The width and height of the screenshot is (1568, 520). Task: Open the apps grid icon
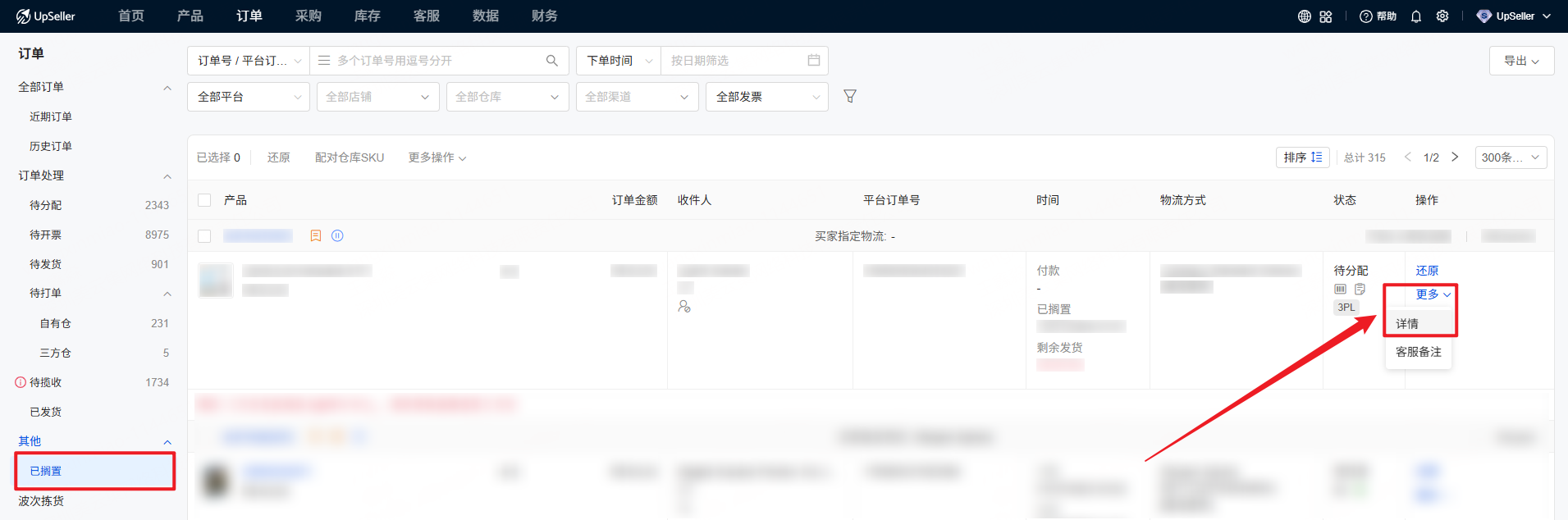pyautogui.click(x=1326, y=16)
